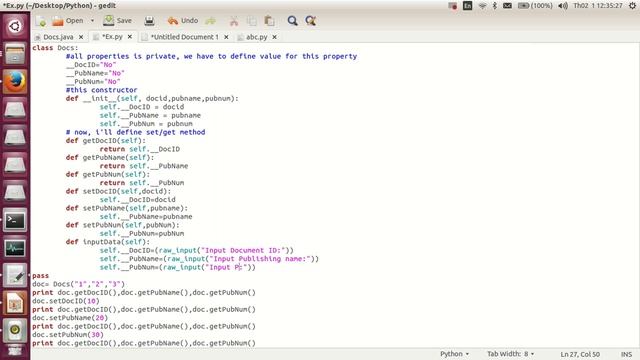The width and height of the screenshot is (640, 360).
Task: Close the Docs.java tab
Action: click(x=81, y=37)
